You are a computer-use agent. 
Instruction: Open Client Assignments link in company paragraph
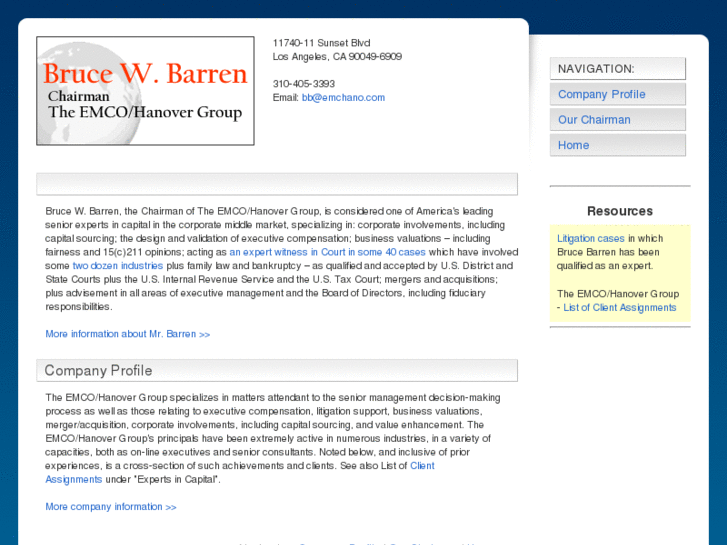tap(422, 466)
